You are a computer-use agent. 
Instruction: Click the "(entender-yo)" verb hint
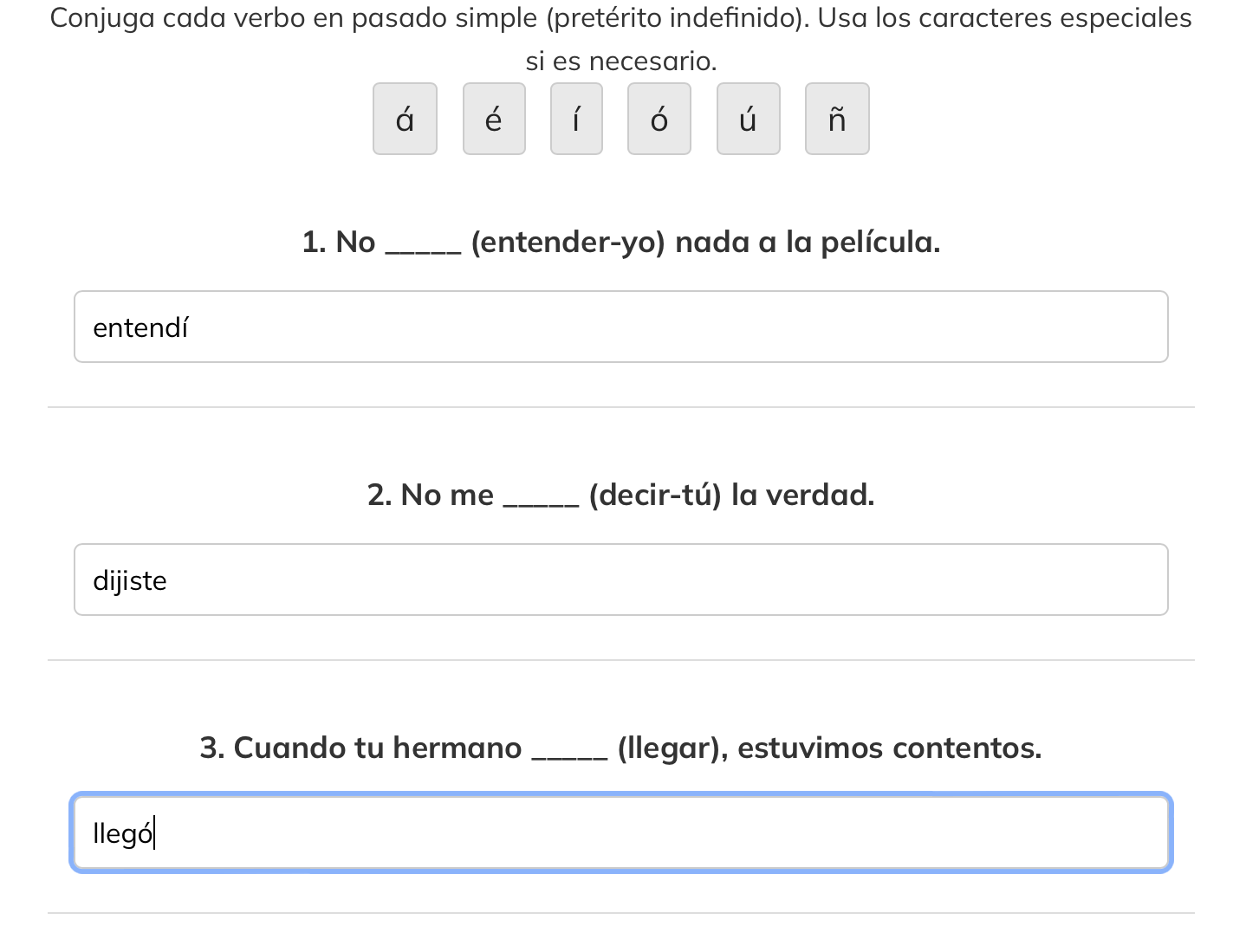click(x=568, y=242)
